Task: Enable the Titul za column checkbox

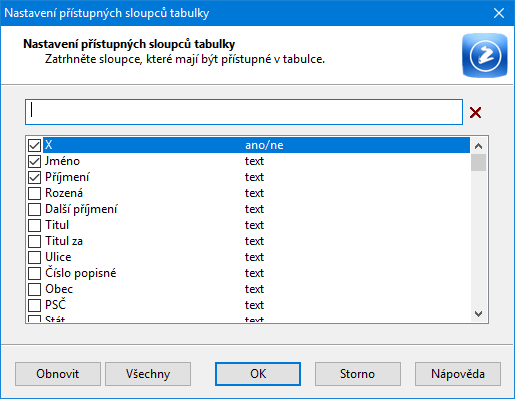Action: pyautogui.click(x=34, y=241)
